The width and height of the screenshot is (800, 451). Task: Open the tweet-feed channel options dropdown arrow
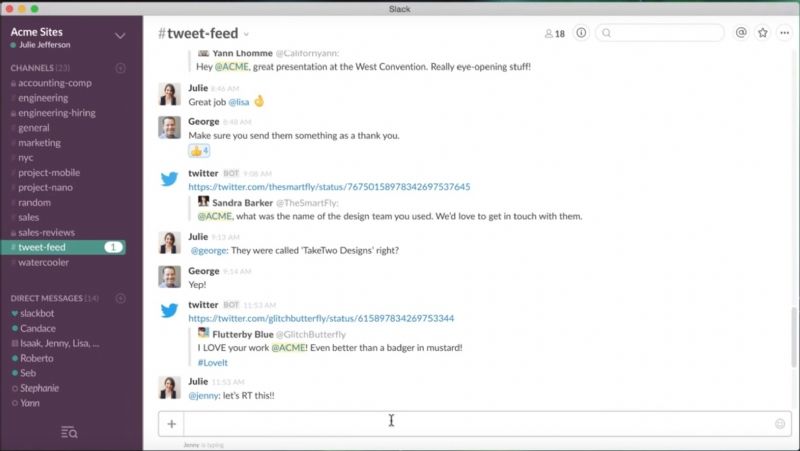(246, 34)
